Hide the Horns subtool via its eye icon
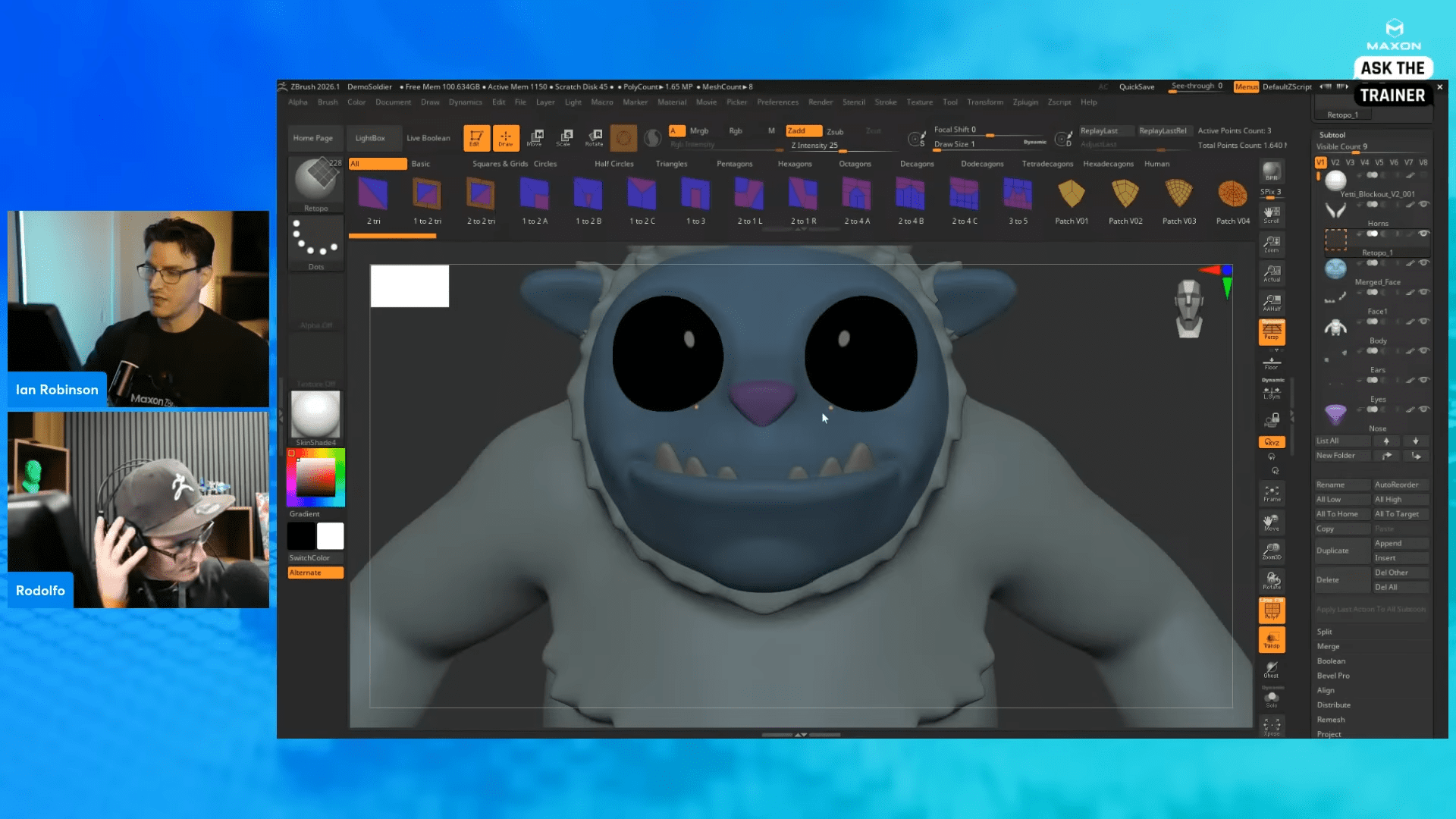 point(1424,204)
